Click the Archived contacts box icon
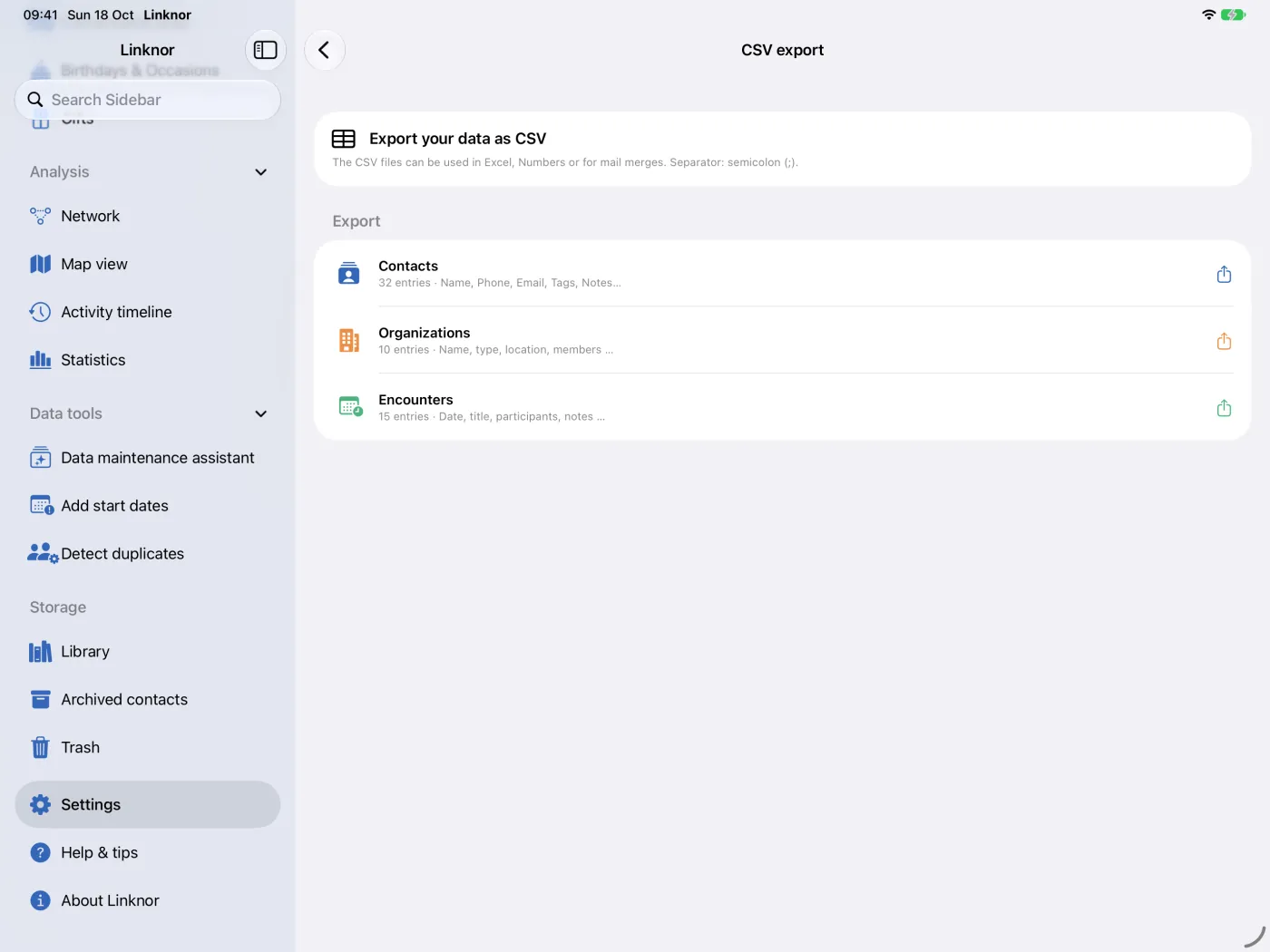Image resolution: width=1270 pixels, height=952 pixels. click(x=40, y=700)
